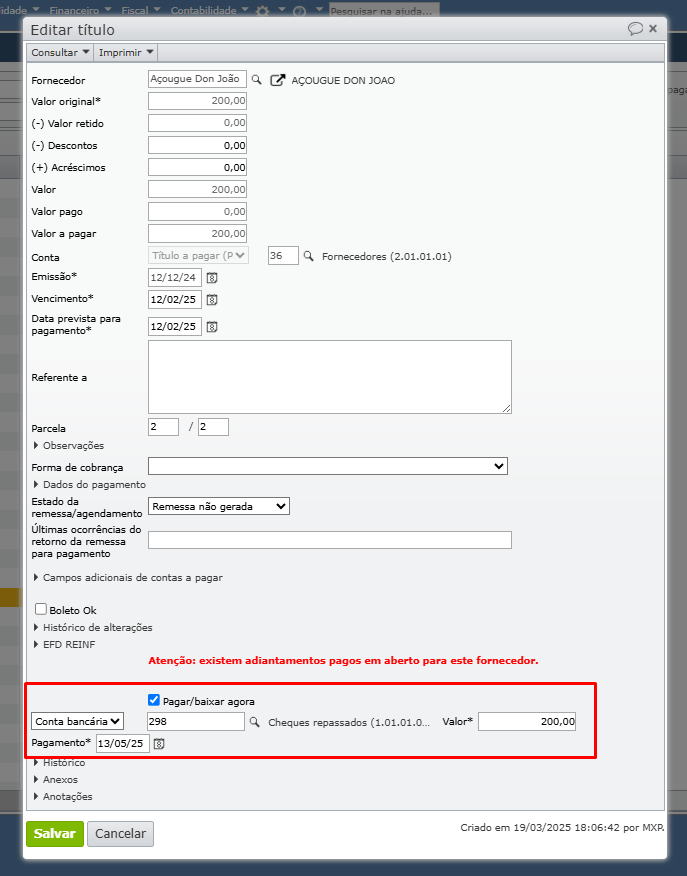Click the Fornecedor input field
The width and height of the screenshot is (687, 876).
[x=197, y=79]
